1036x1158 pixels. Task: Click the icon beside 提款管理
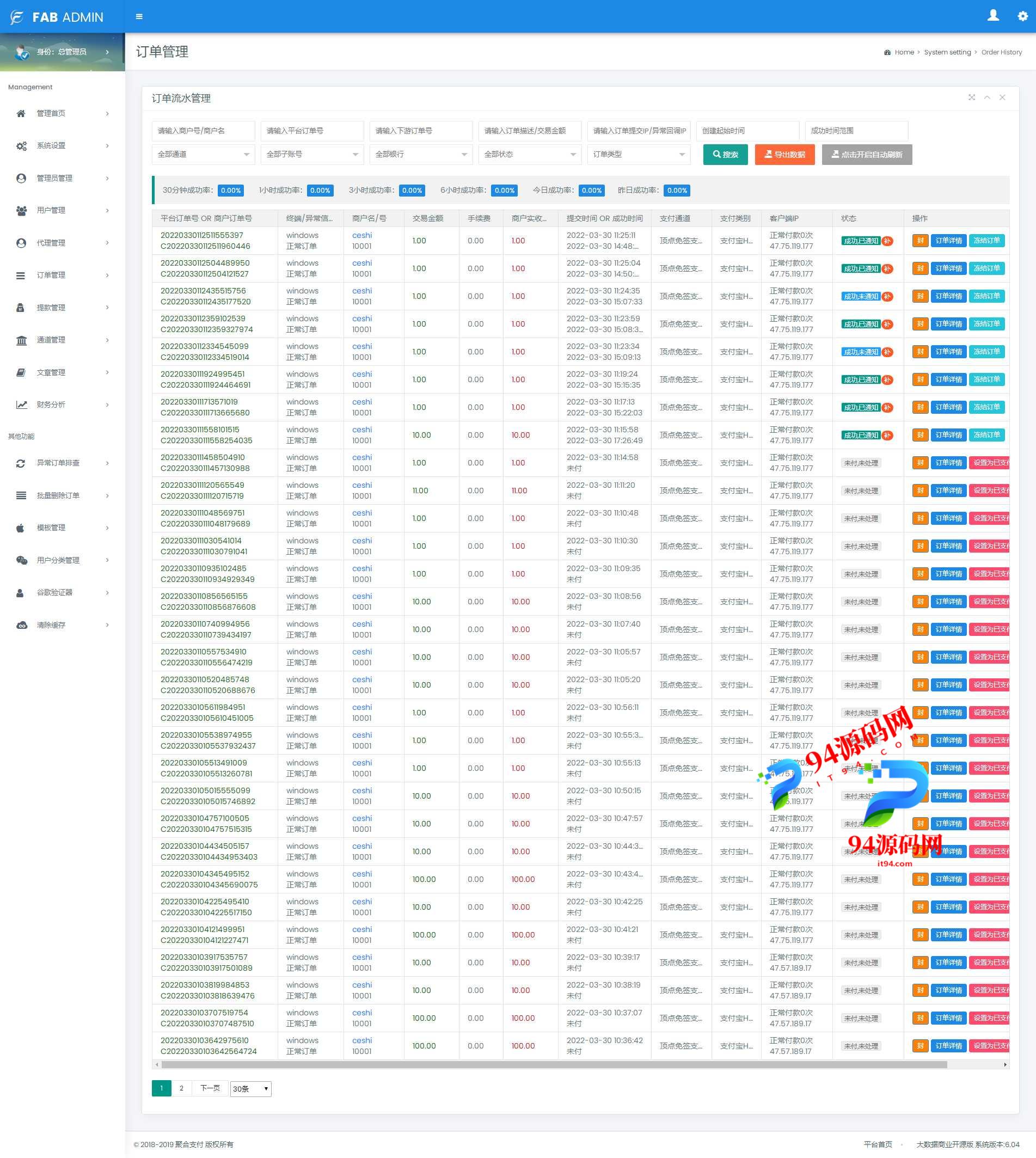tap(21, 308)
